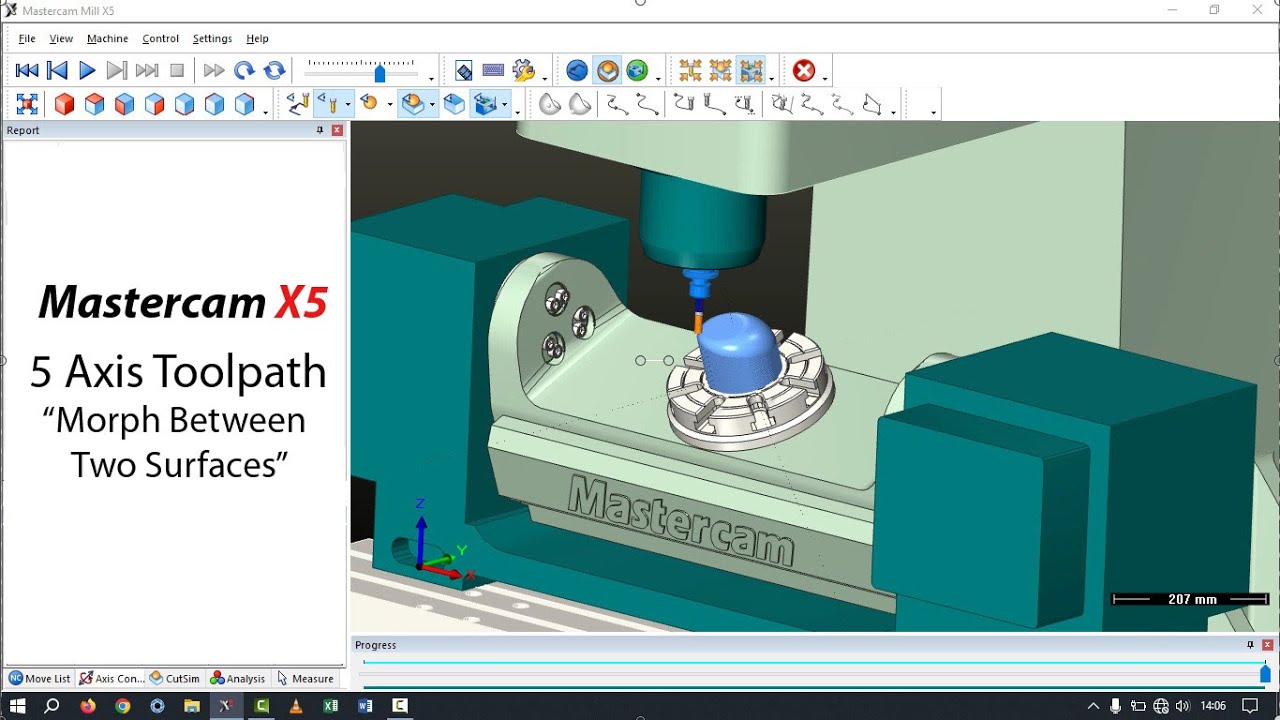Open the Settings menu
This screenshot has height=720, width=1280.
(212, 38)
